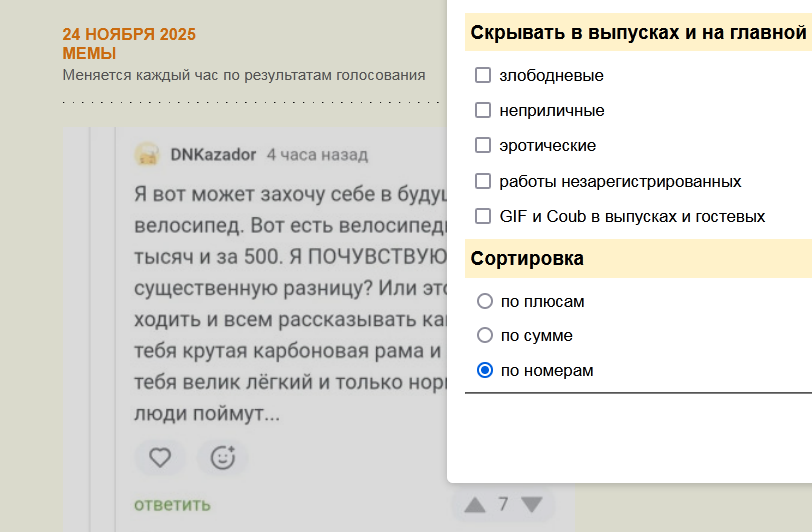The width and height of the screenshot is (812, 532).
Task: Click the "4 часа назад" timestamp
Action: click(x=317, y=155)
